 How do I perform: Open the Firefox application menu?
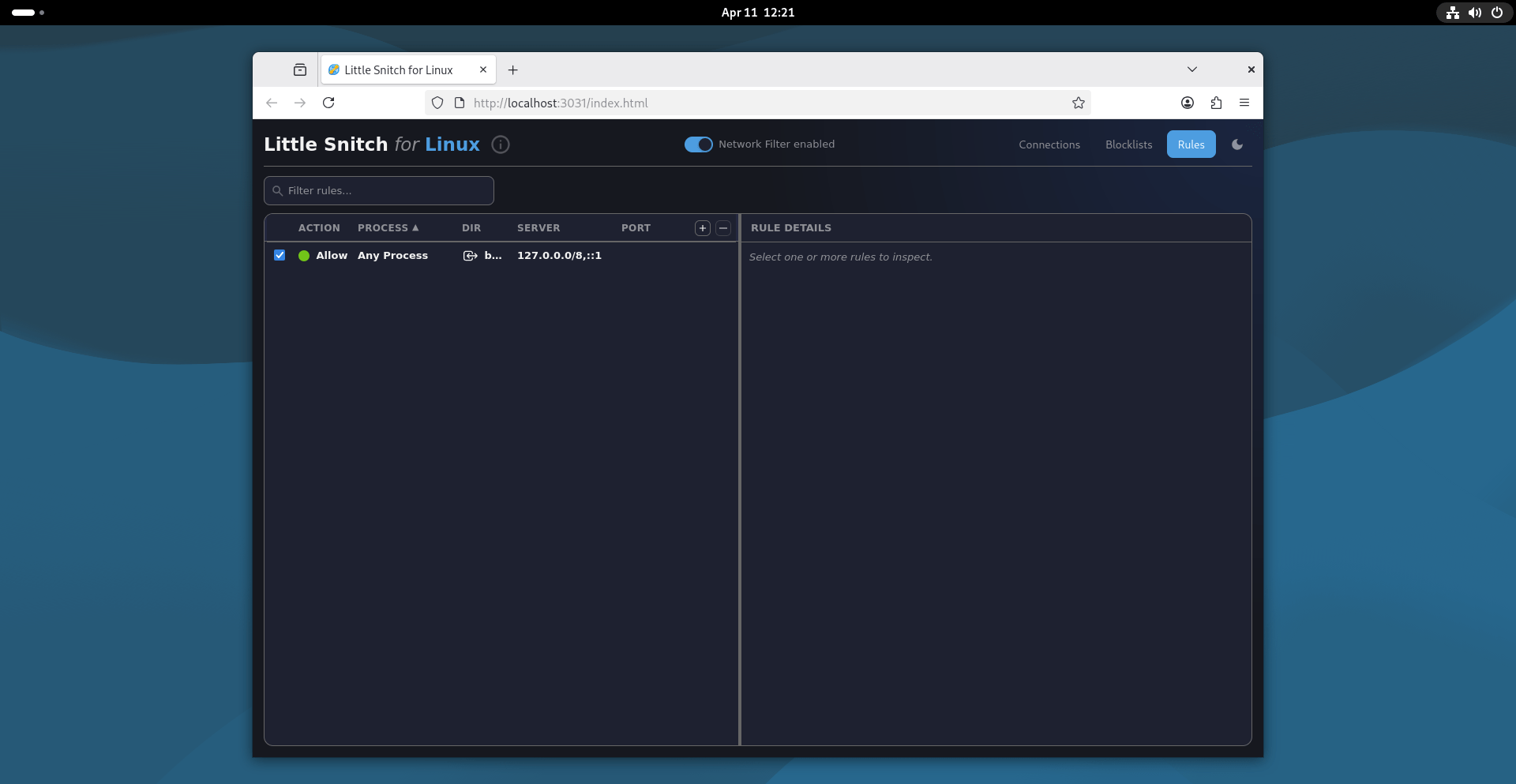(1244, 103)
